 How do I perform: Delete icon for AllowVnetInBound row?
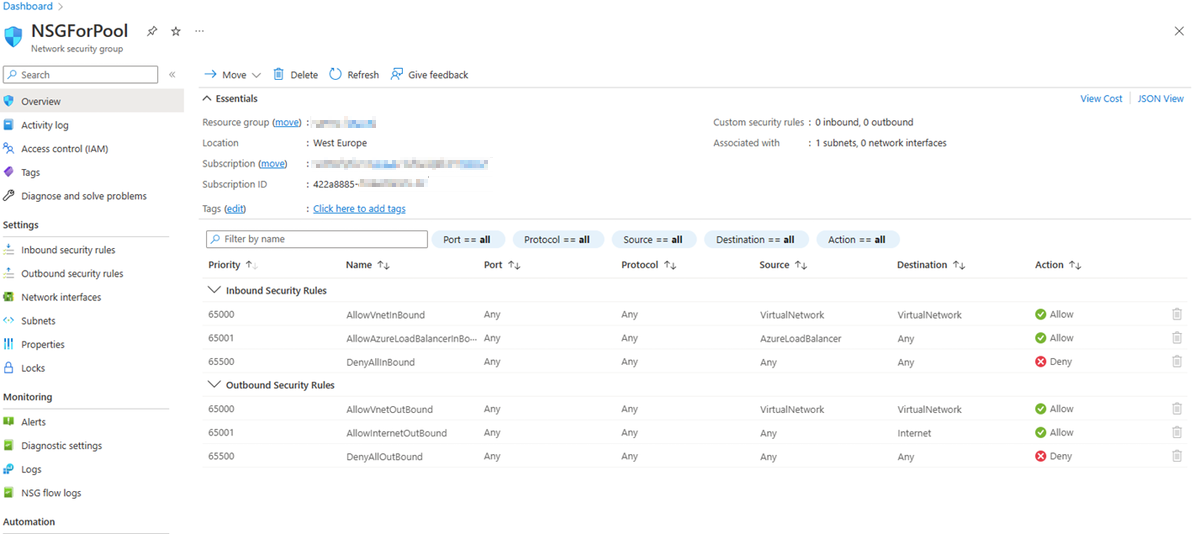click(1177, 314)
